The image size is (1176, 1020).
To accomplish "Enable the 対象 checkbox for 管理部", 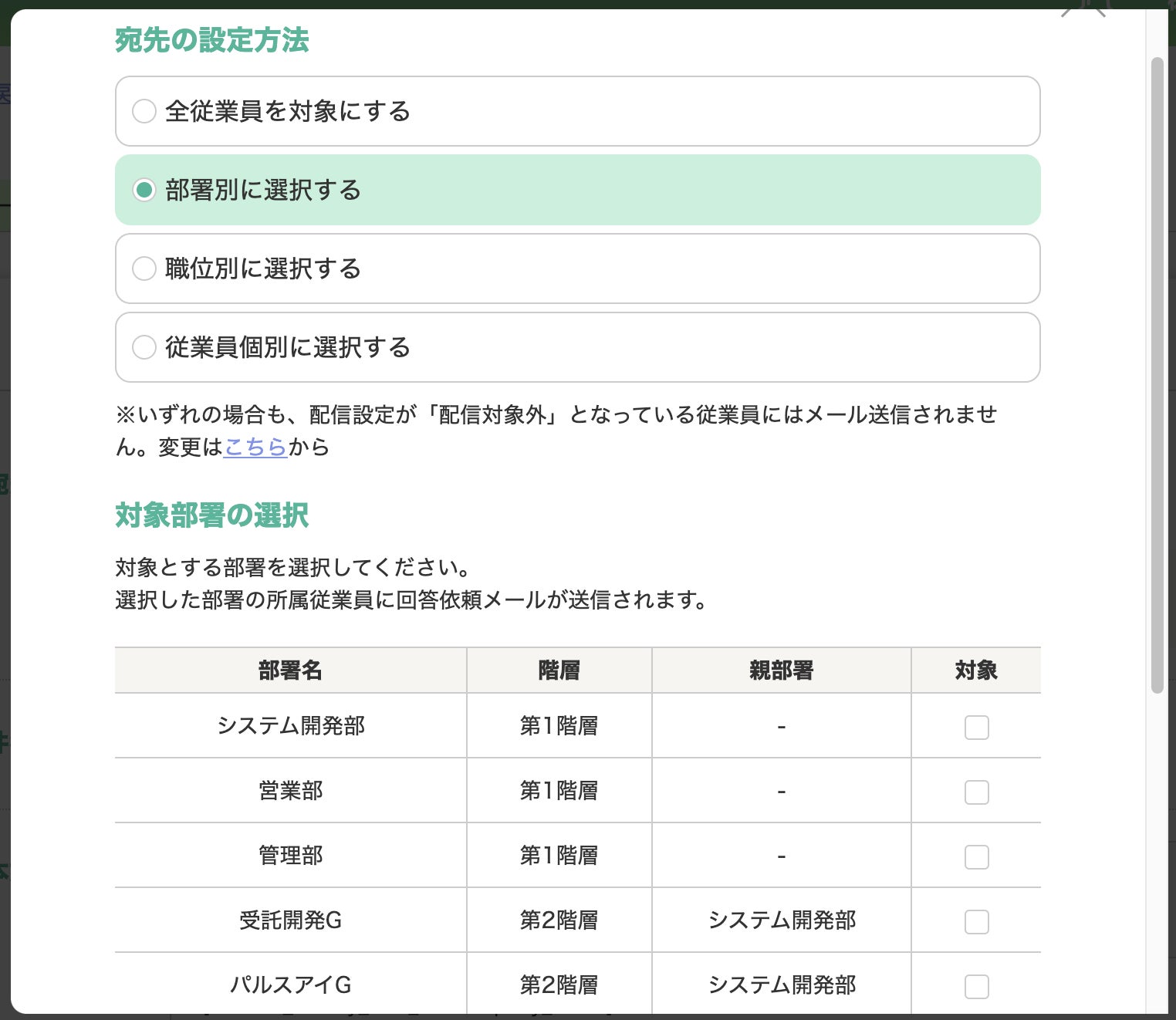I will coord(976,856).
